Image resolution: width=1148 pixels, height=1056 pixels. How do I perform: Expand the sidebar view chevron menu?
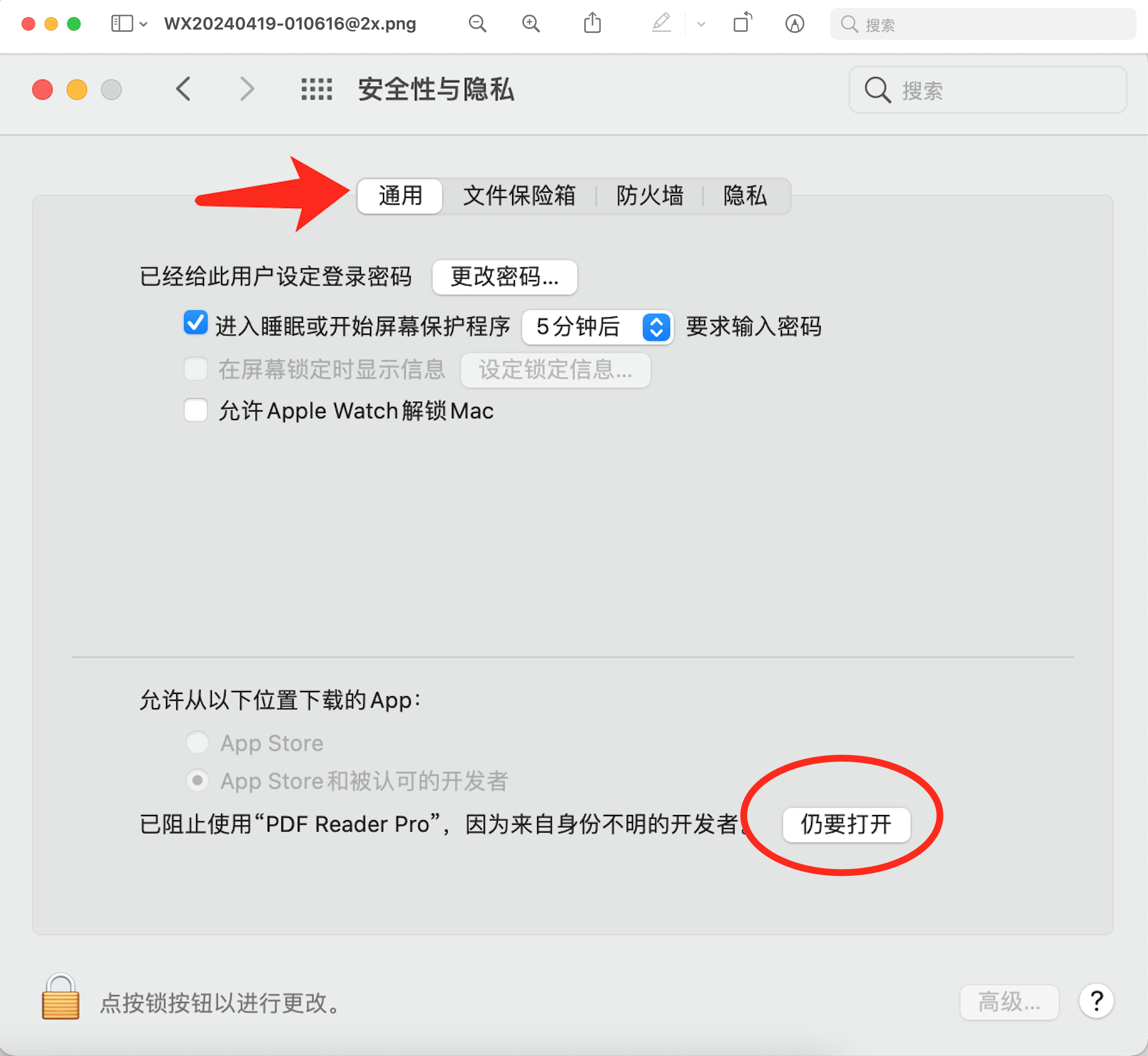[143, 24]
